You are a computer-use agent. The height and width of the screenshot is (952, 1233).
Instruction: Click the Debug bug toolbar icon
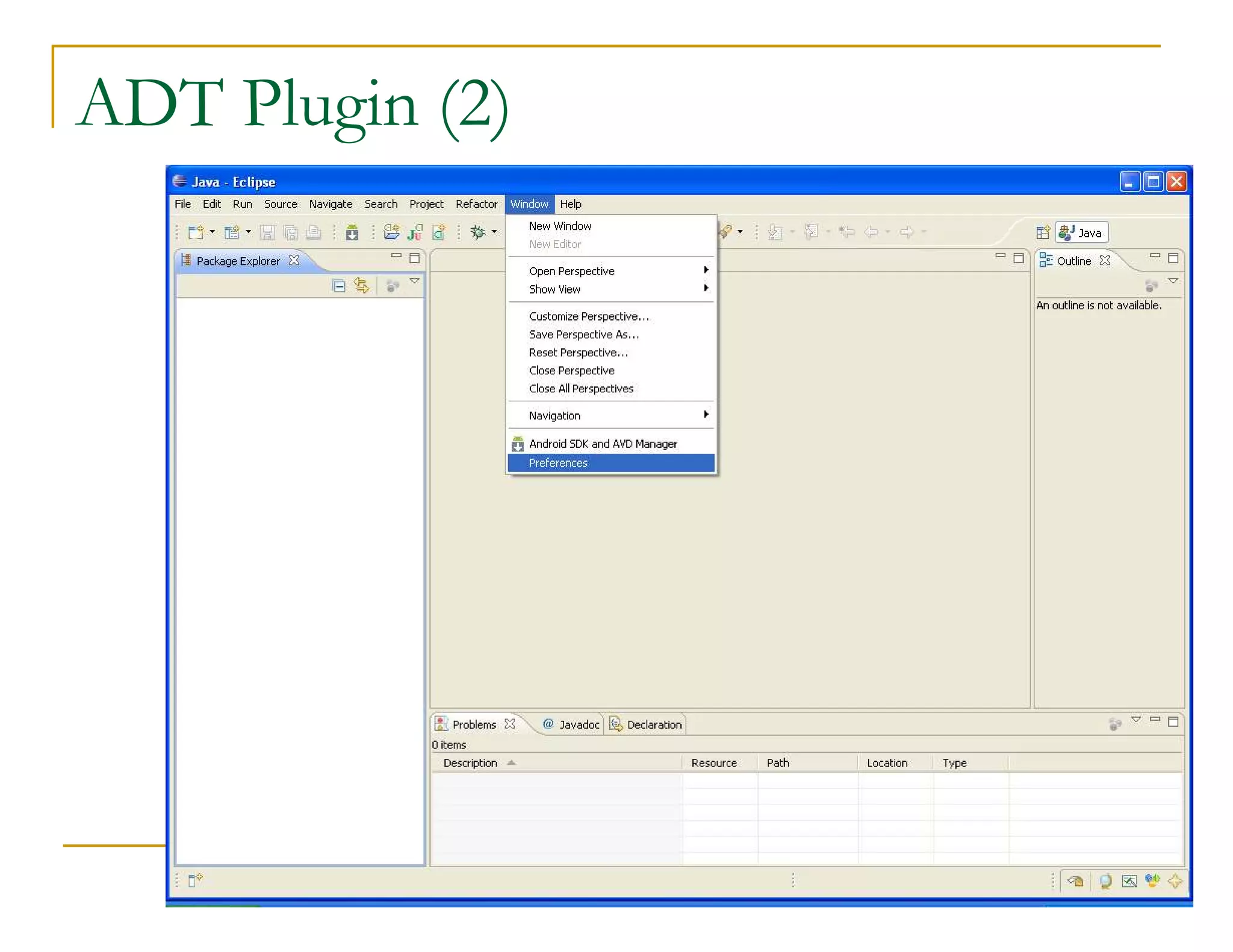pos(478,232)
